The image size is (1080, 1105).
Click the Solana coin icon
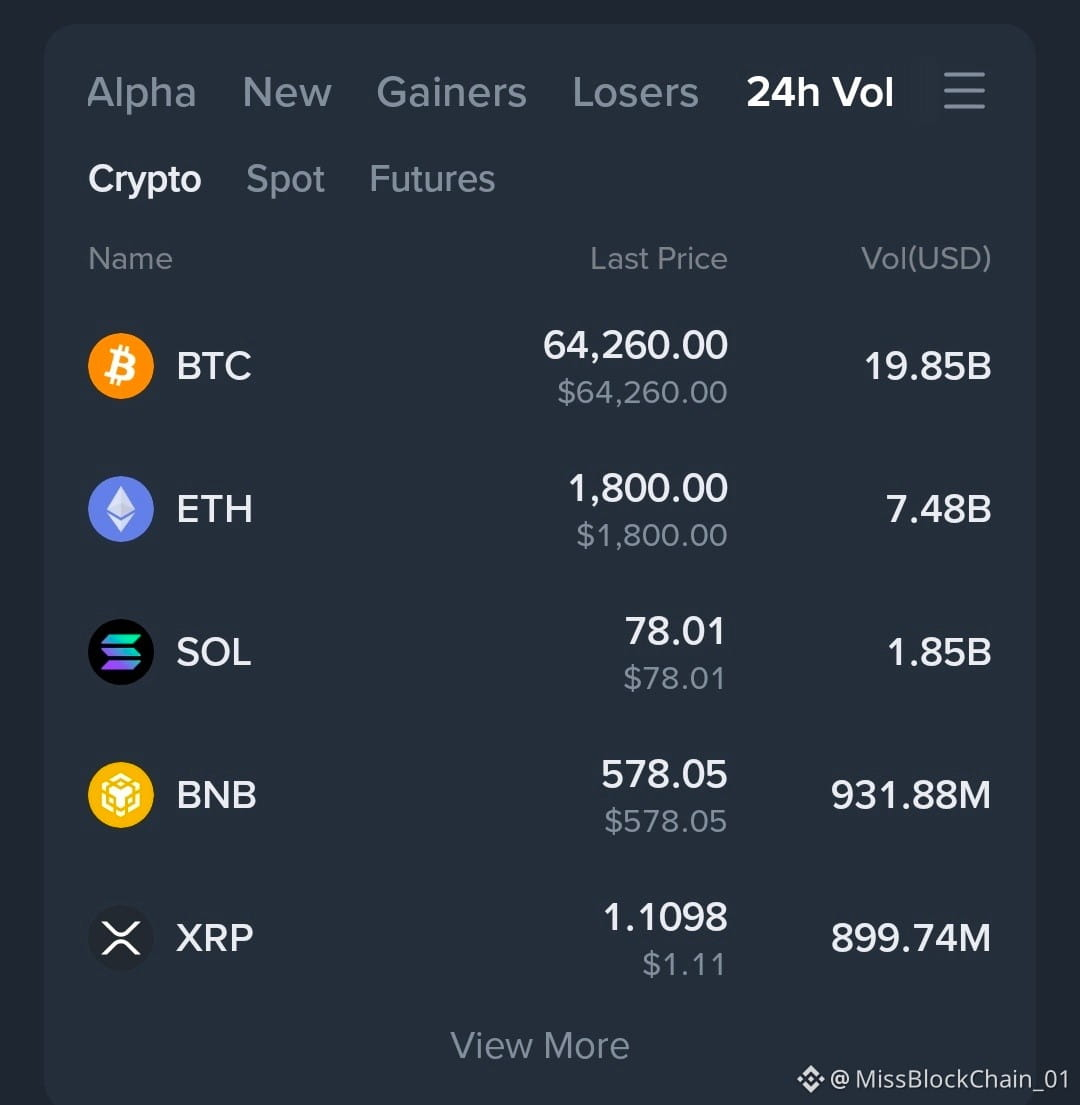click(x=120, y=652)
